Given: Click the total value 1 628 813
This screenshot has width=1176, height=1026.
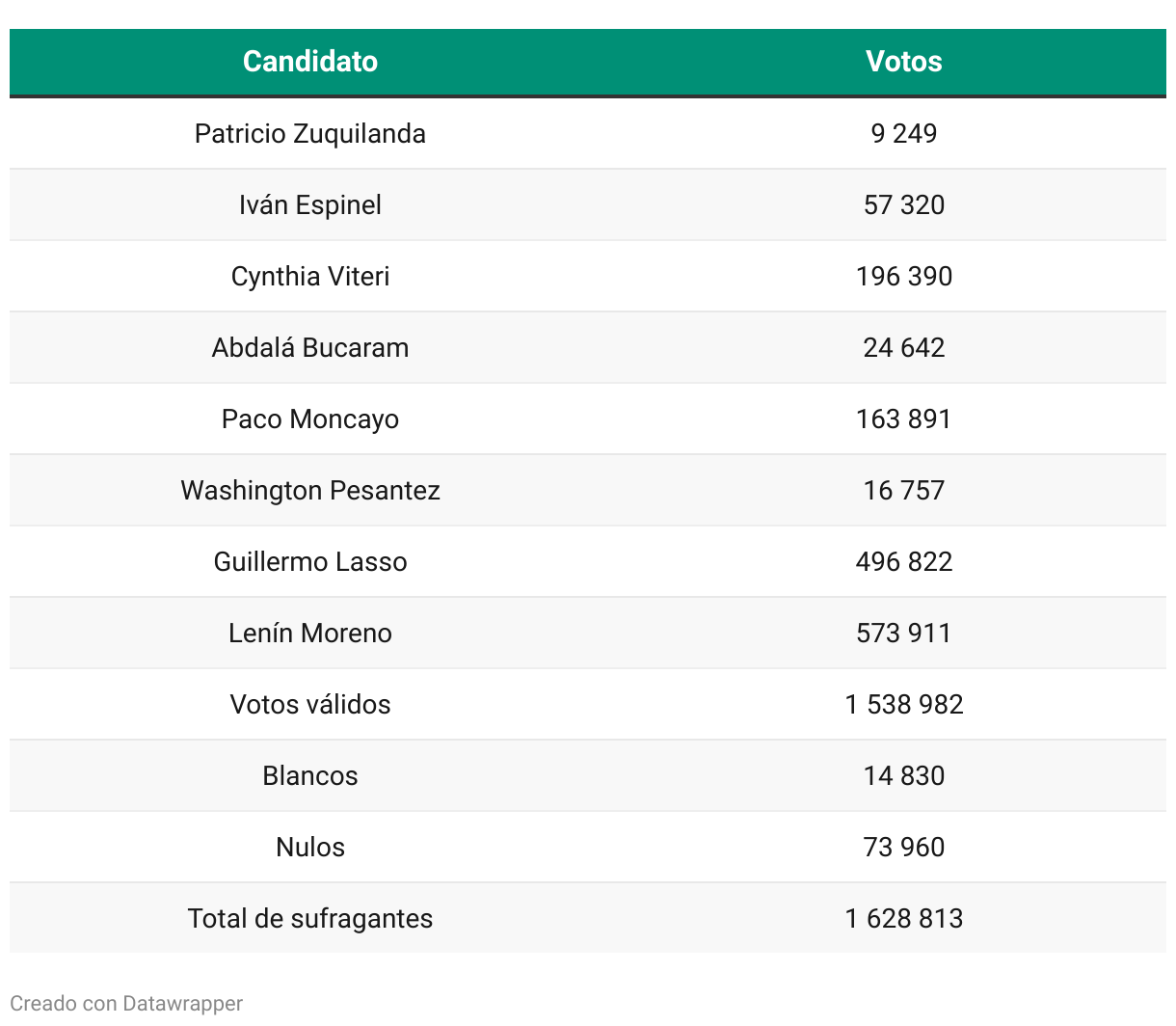Looking at the screenshot, I should pyautogui.click(x=903, y=918).
